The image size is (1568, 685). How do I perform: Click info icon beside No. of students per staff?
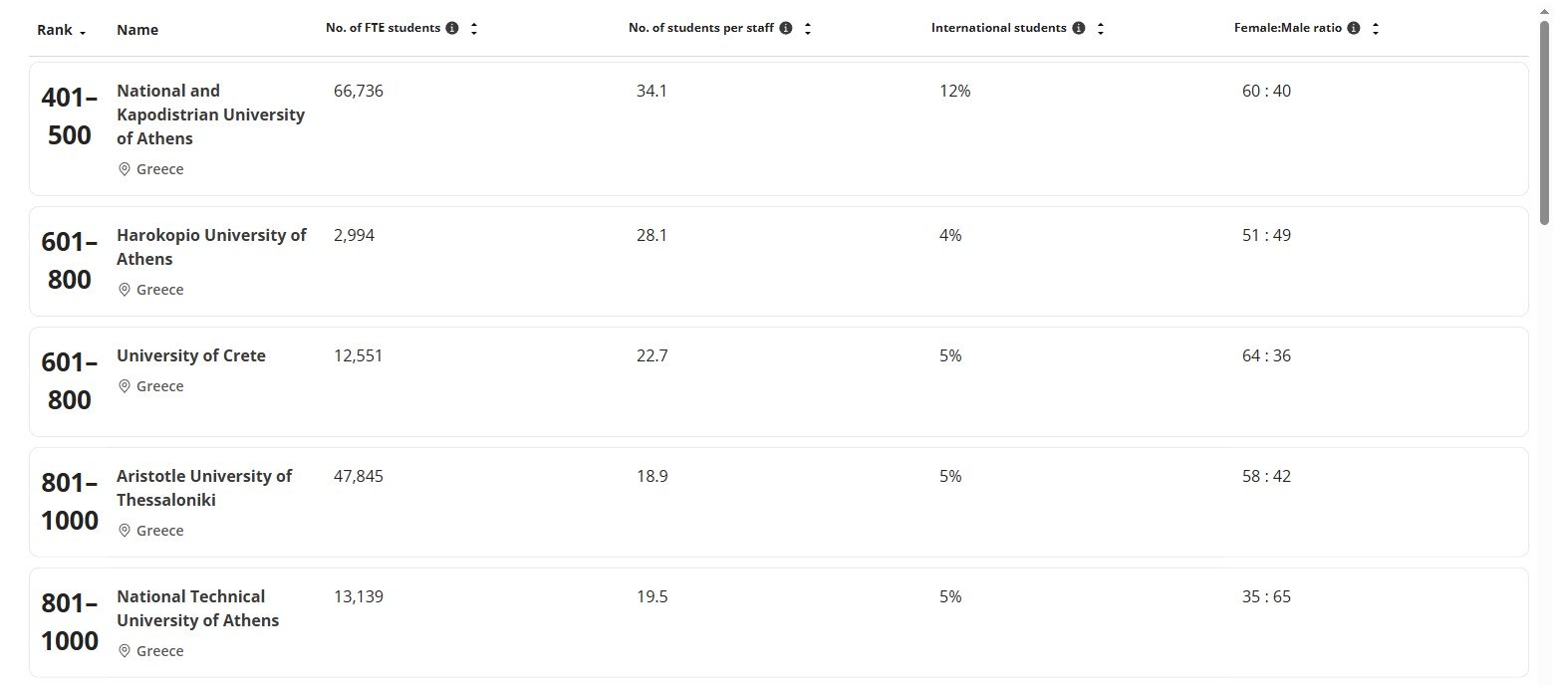tap(786, 29)
